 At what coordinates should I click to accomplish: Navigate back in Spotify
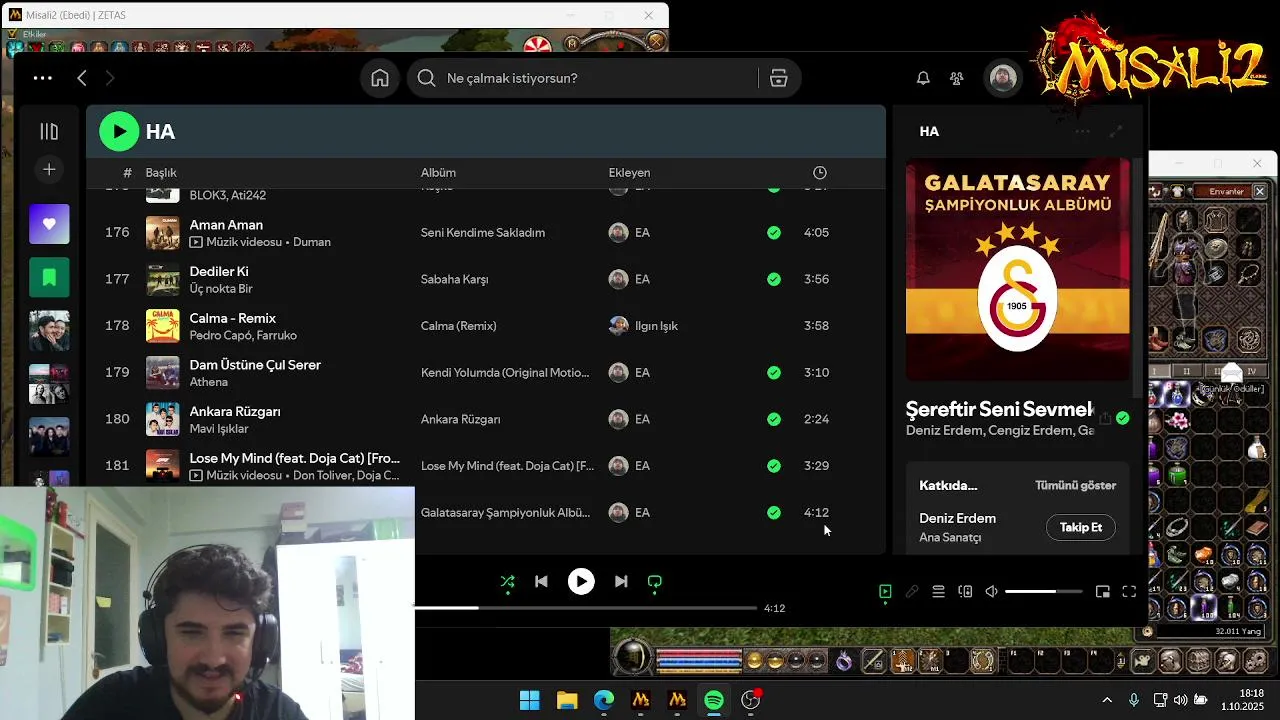tap(82, 78)
